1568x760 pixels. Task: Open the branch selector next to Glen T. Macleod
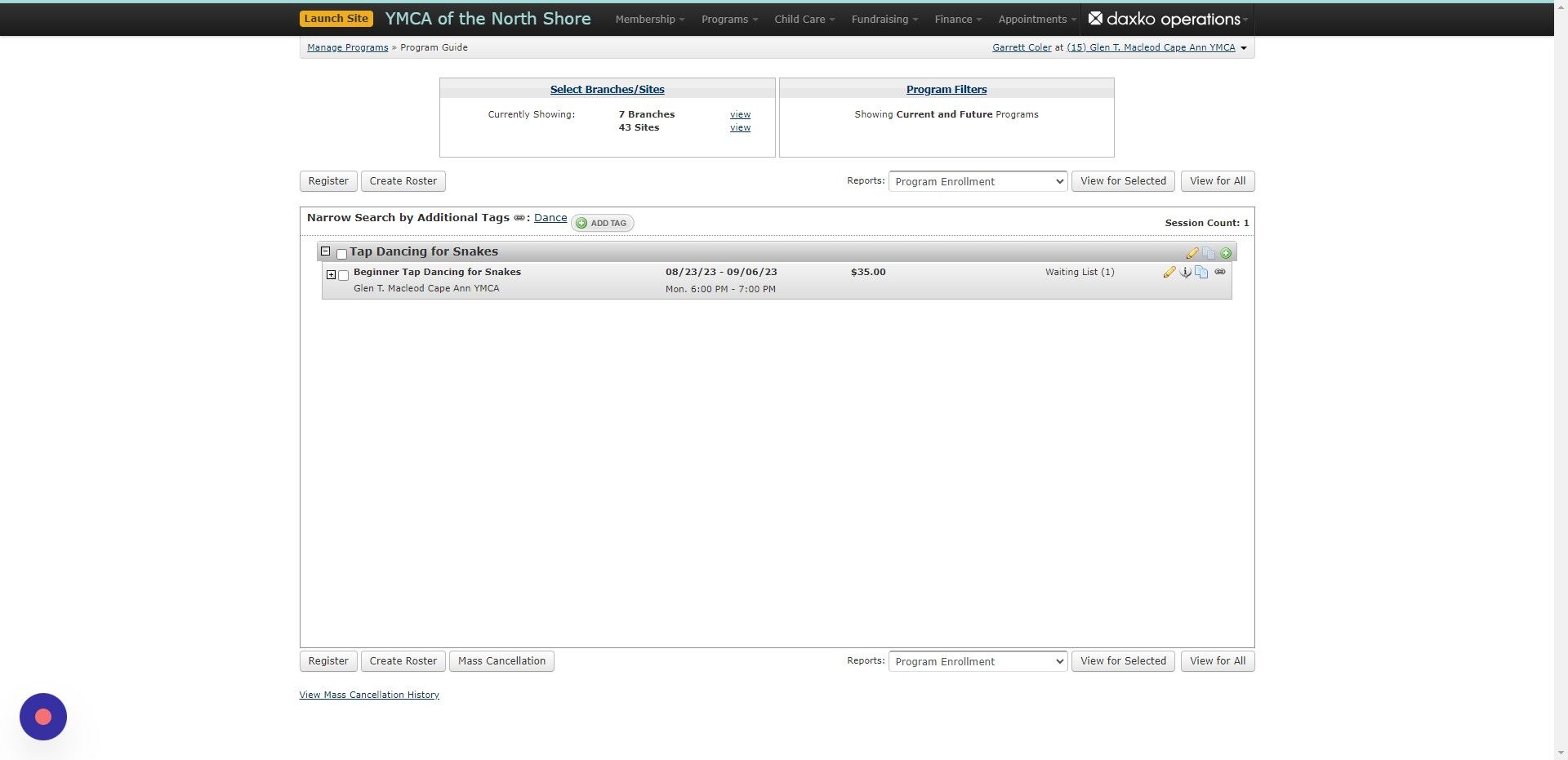[x=1244, y=47]
